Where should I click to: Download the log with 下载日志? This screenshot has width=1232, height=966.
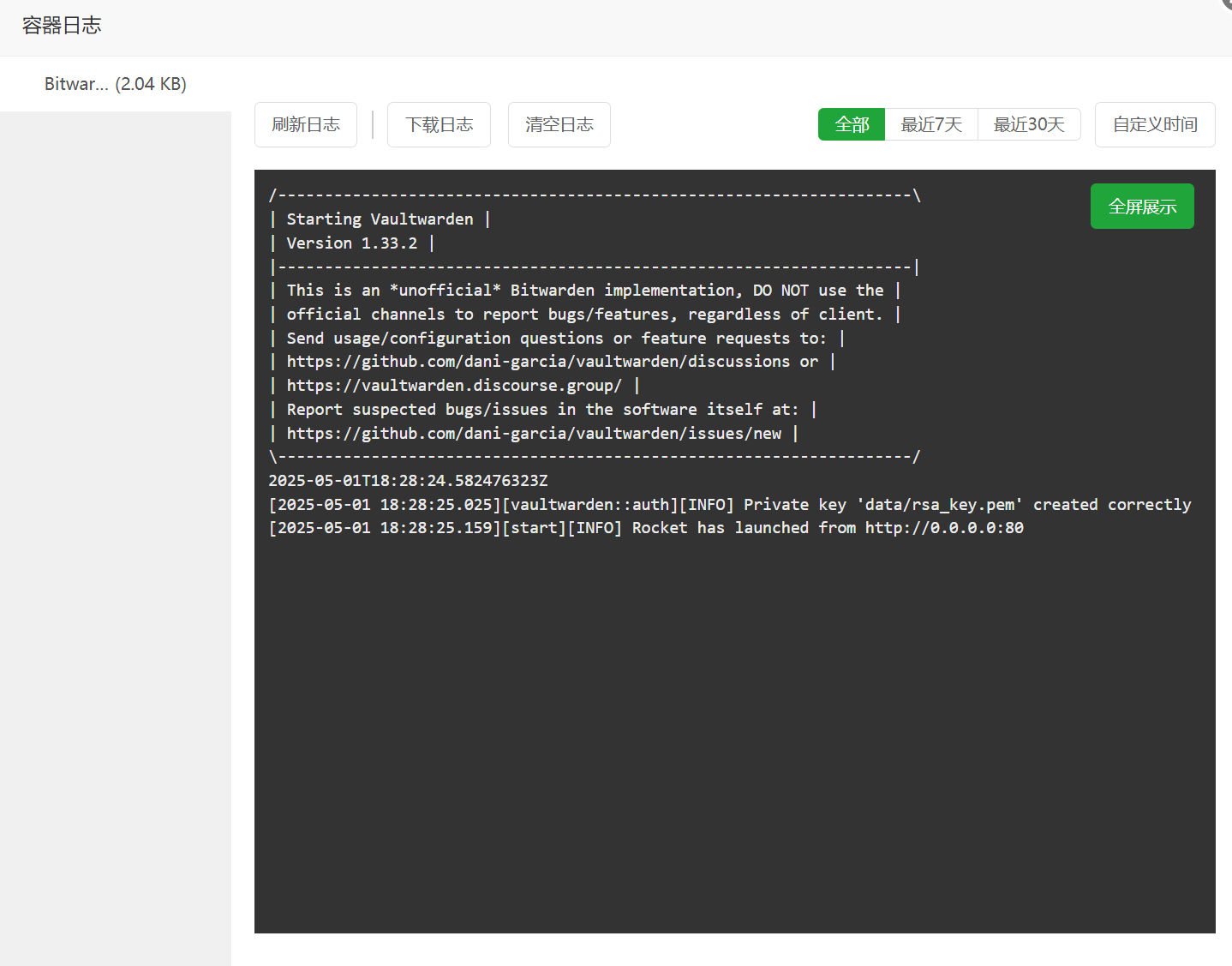coord(439,124)
